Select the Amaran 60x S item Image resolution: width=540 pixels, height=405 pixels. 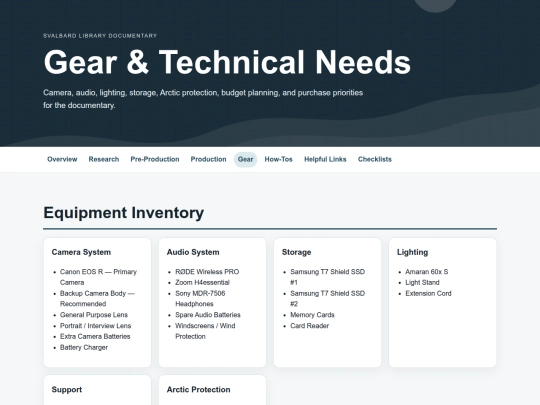pyautogui.click(x=426, y=272)
